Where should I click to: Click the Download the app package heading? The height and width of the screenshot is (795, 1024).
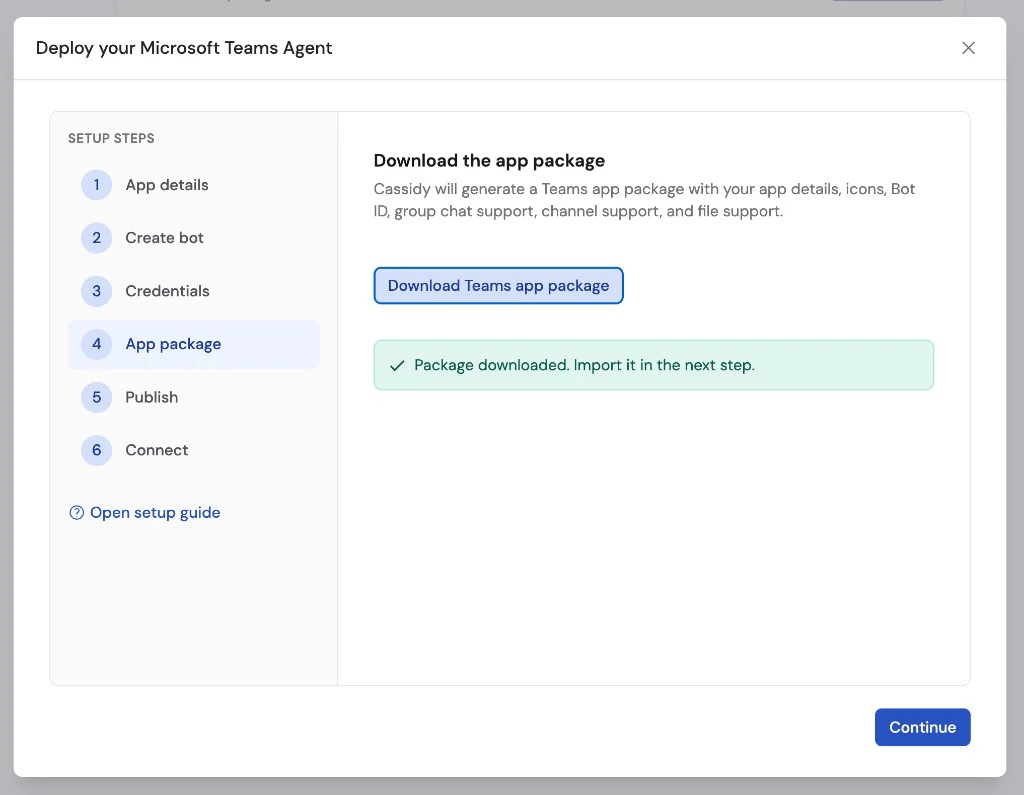pos(489,161)
